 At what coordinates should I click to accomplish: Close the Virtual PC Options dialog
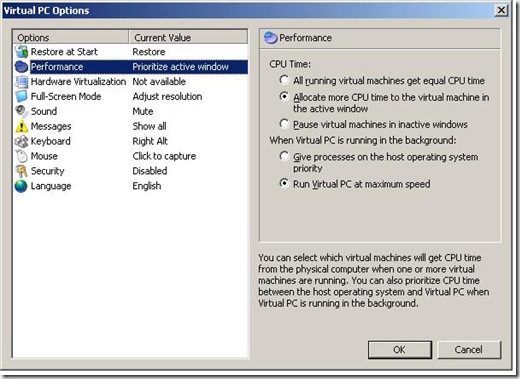coord(501,11)
